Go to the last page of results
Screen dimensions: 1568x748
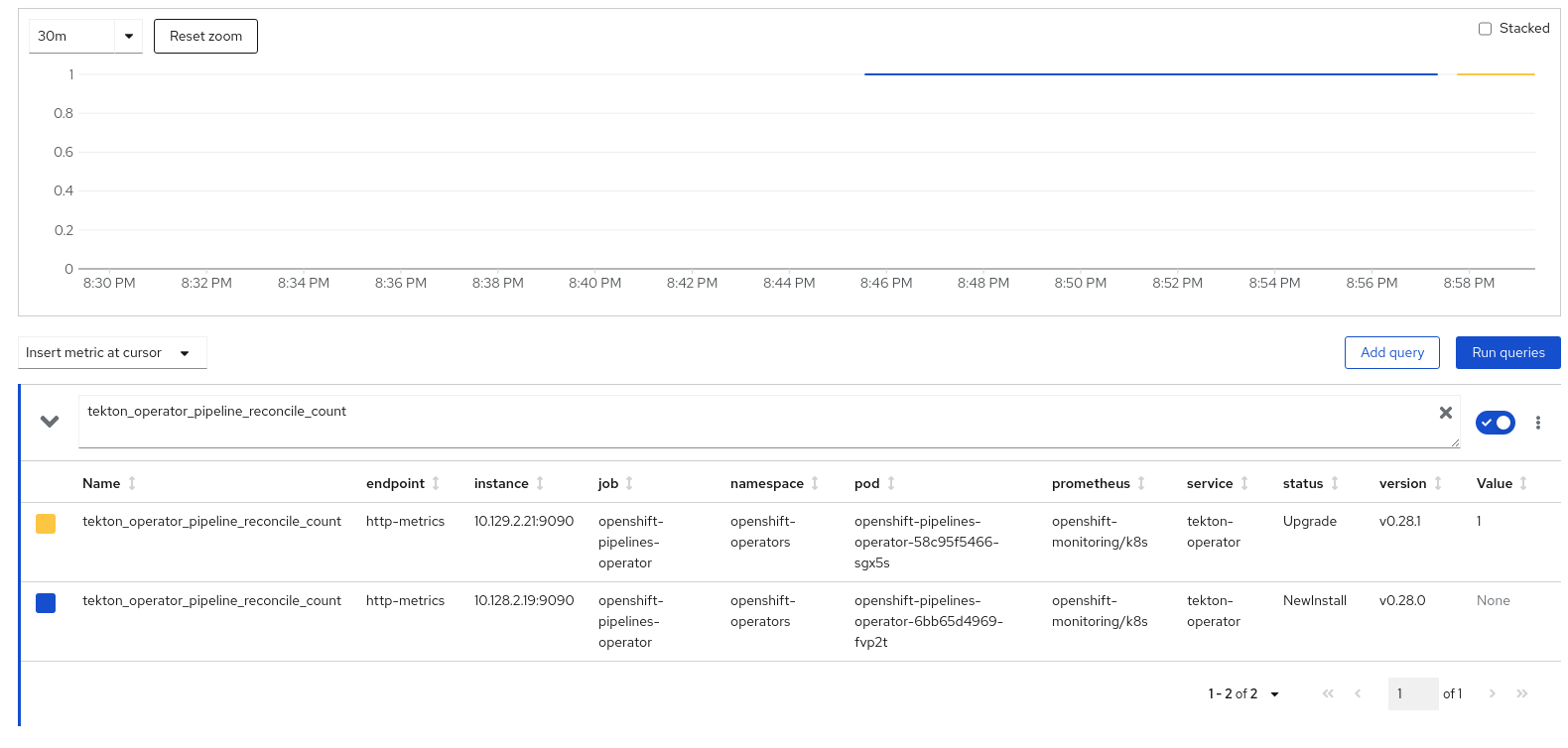pyautogui.click(x=1522, y=693)
